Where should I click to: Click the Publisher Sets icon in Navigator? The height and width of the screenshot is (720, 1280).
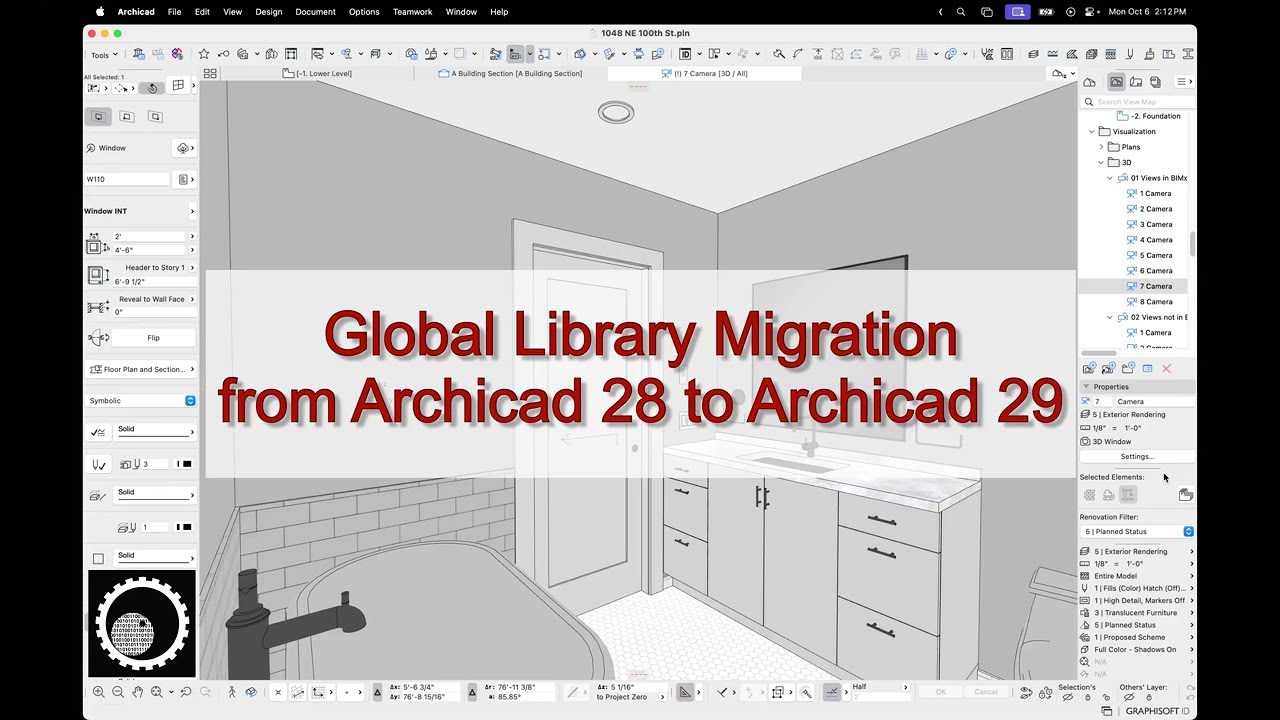(1155, 82)
